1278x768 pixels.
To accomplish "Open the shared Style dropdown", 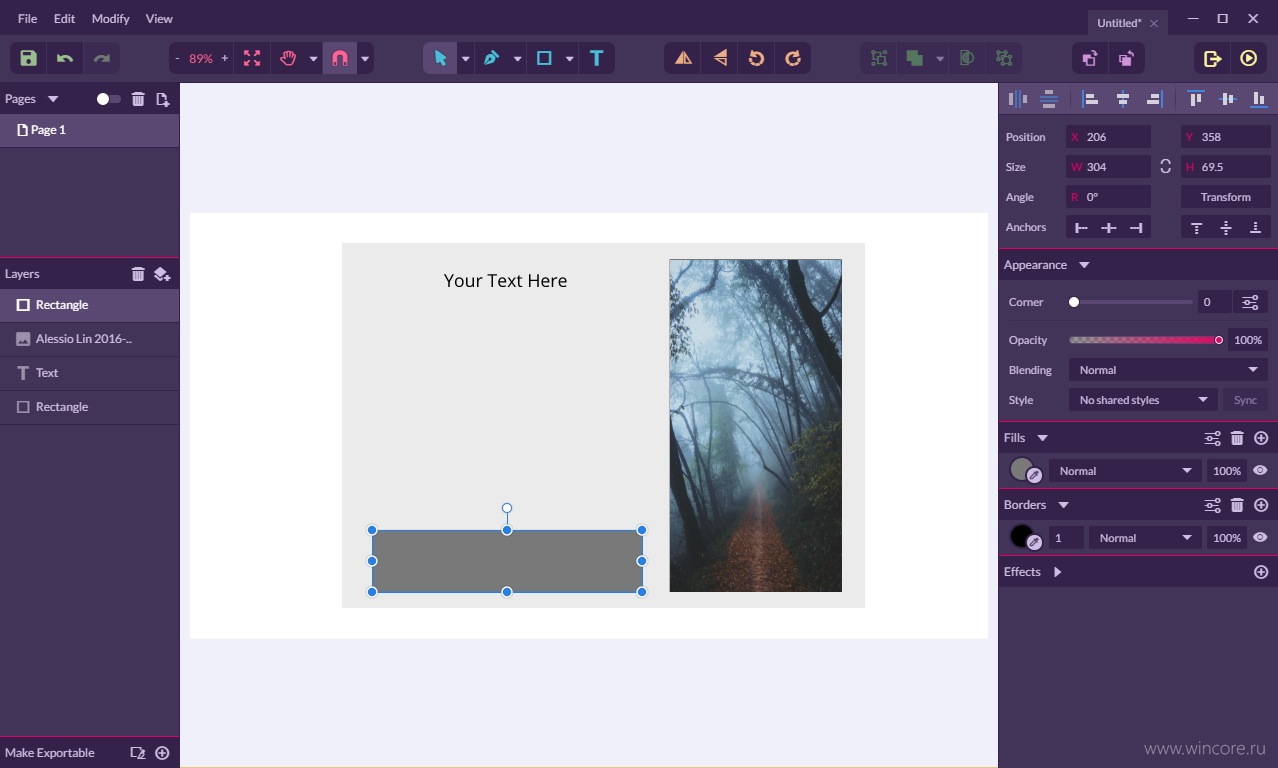I will pyautogui.click(x=1143, y=400).
